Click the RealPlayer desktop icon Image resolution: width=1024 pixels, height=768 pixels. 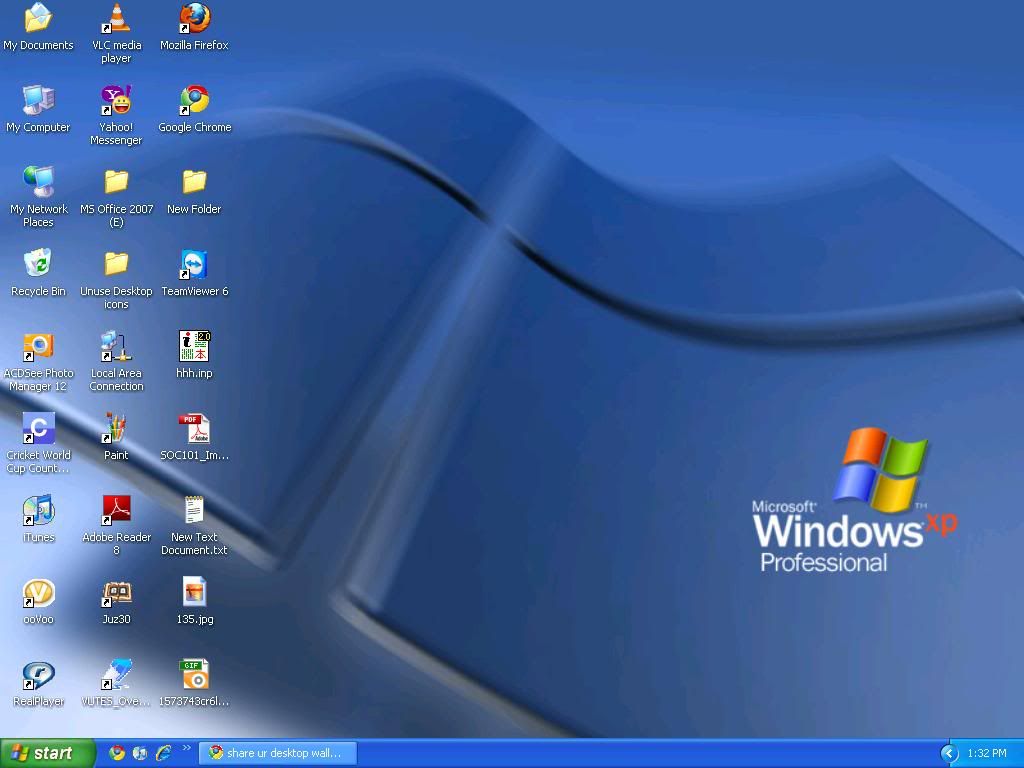point(38,675)
